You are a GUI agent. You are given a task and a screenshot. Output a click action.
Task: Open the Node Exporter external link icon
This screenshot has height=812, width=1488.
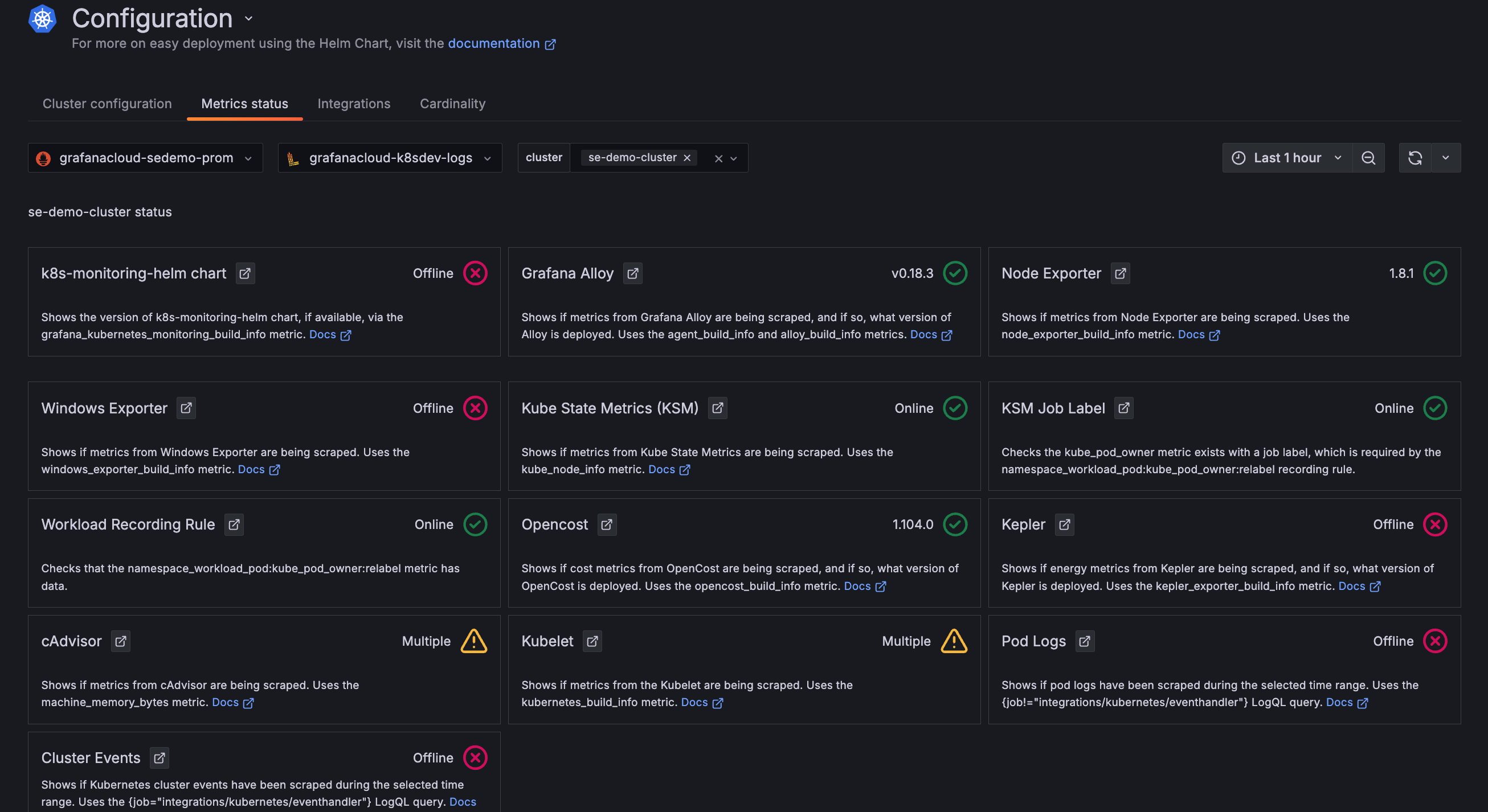coord(1120,273)
